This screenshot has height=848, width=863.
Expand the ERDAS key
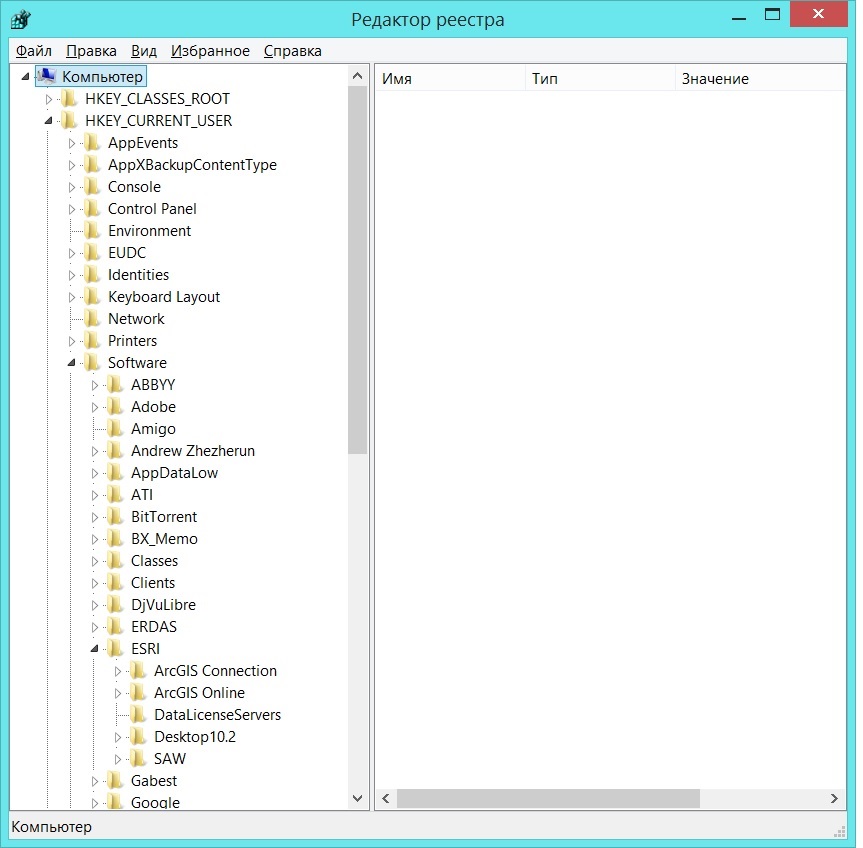[x=95, y=627]
